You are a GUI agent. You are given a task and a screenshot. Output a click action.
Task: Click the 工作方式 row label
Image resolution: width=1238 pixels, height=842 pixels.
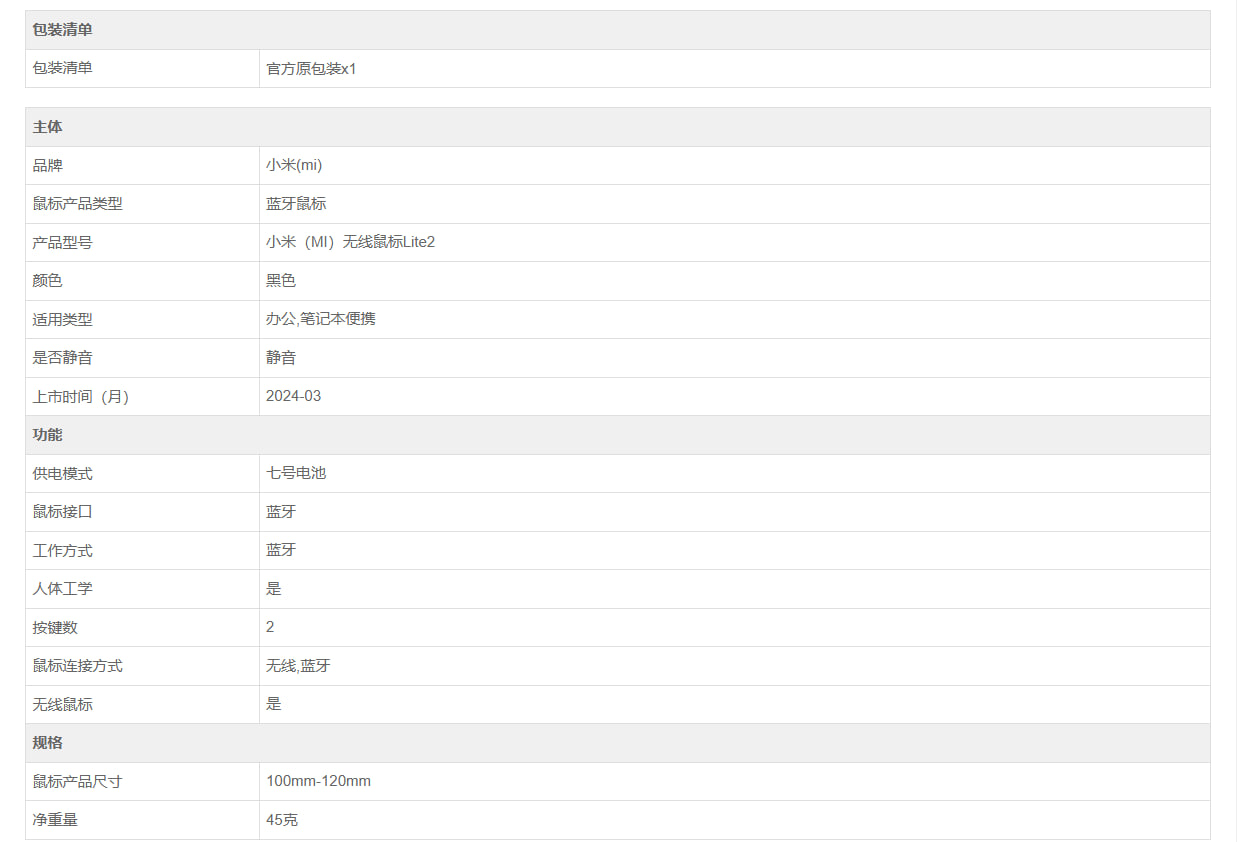[x=62, y=550]
